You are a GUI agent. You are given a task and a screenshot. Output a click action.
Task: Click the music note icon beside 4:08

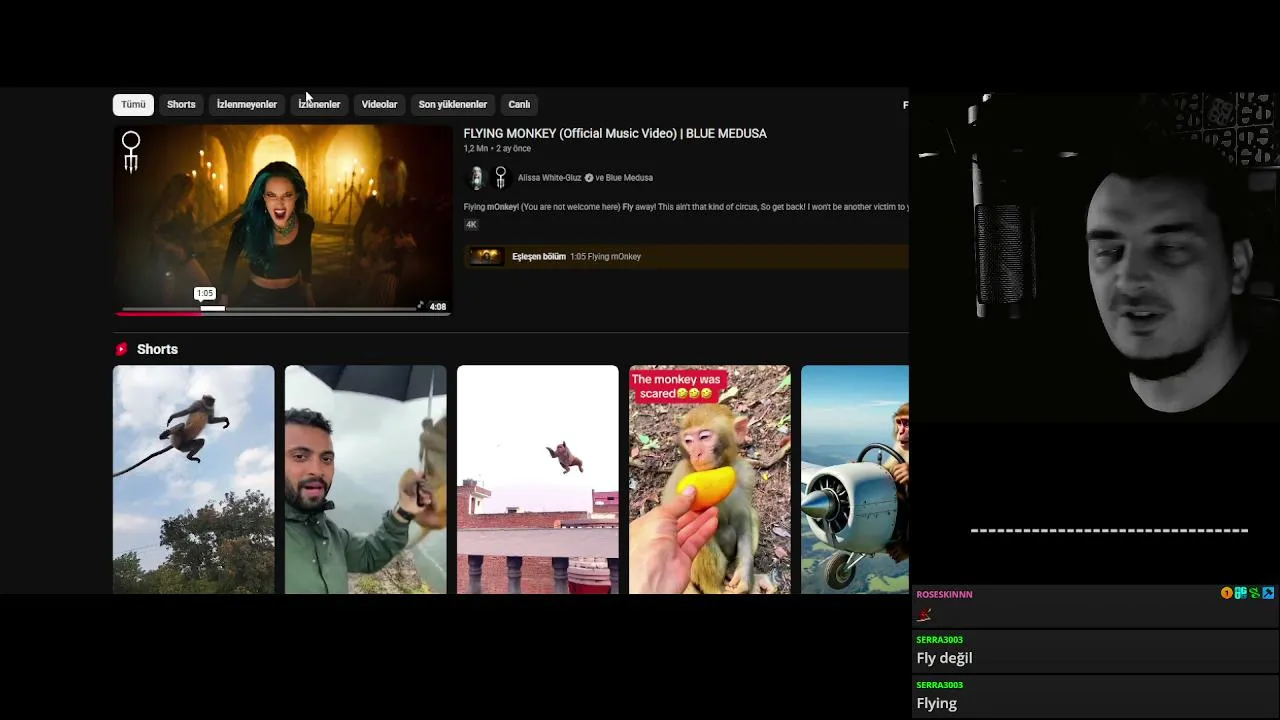(x=421, y=306)
